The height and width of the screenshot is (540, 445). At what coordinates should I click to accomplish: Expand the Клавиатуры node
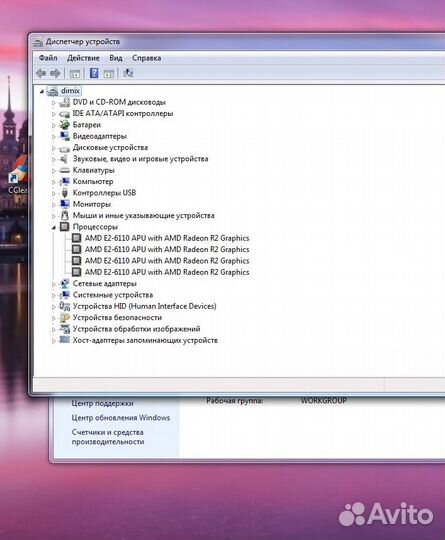[x=53, y=170]
